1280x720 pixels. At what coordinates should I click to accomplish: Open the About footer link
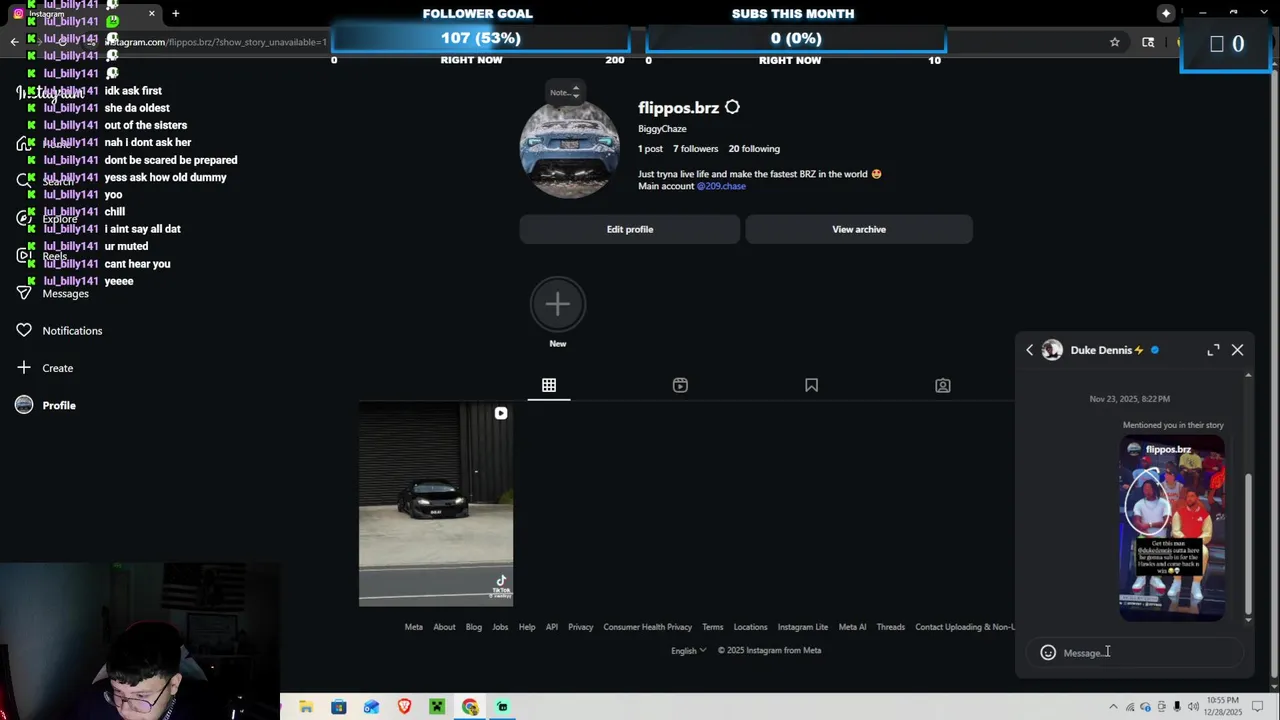444,627
